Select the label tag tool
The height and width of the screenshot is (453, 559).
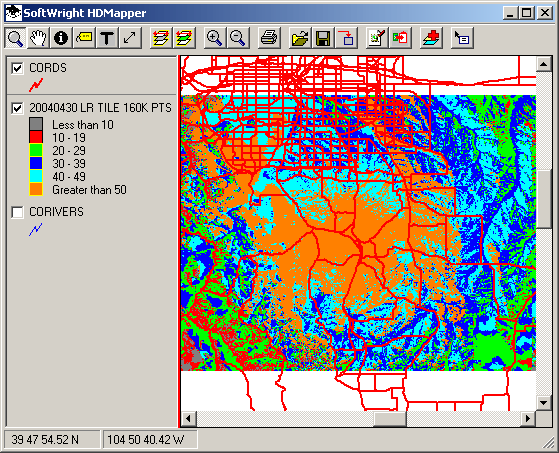coord(84,38)
